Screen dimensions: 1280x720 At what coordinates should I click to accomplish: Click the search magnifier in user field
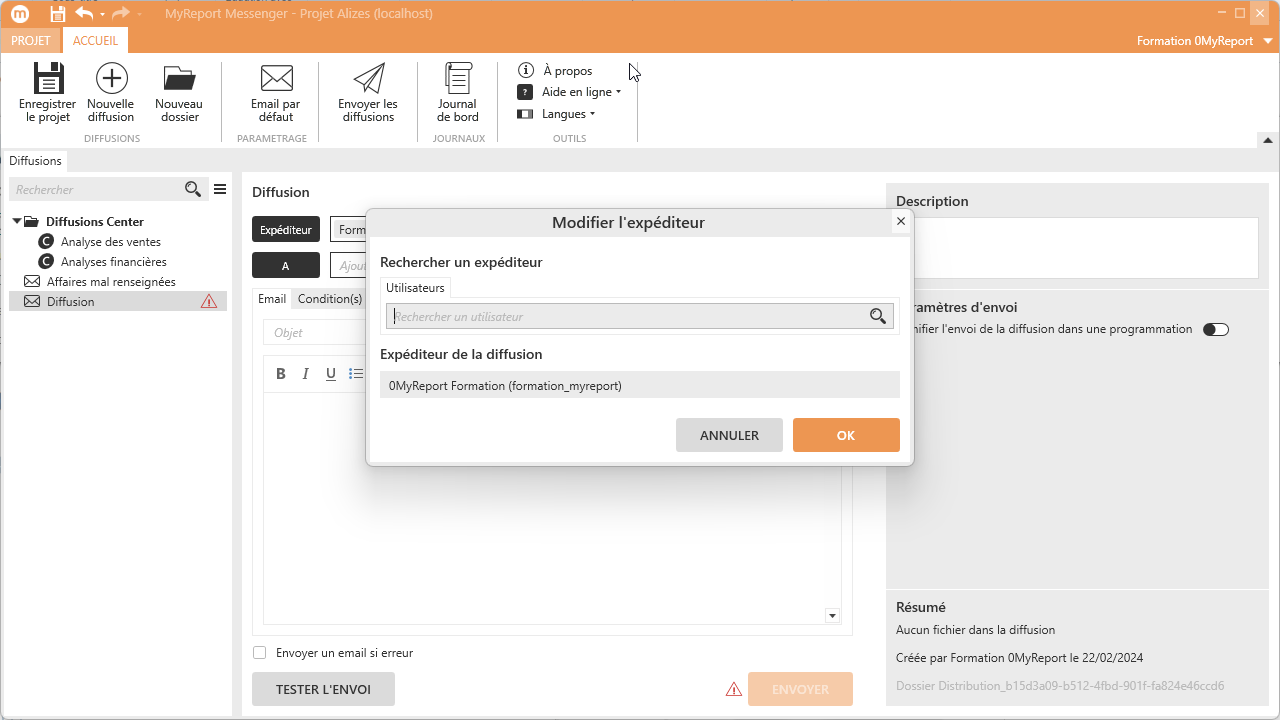[878, 317]
